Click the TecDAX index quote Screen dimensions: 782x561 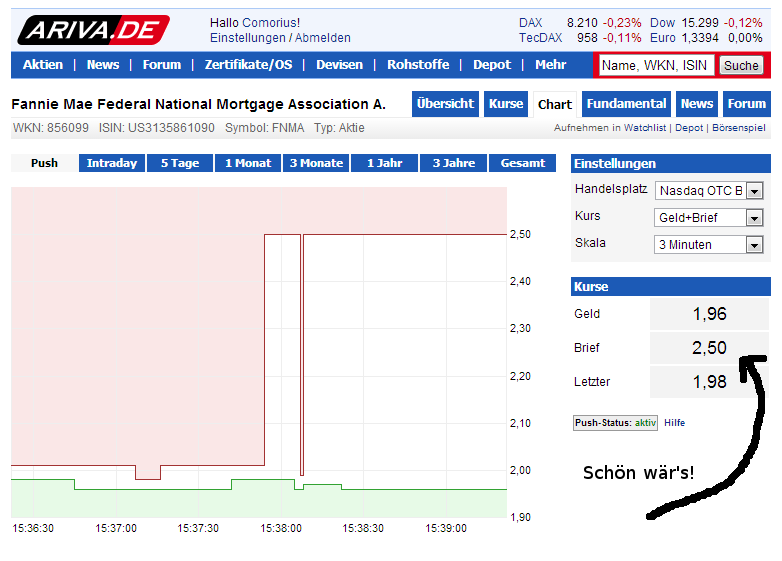(x=580, y=38)
